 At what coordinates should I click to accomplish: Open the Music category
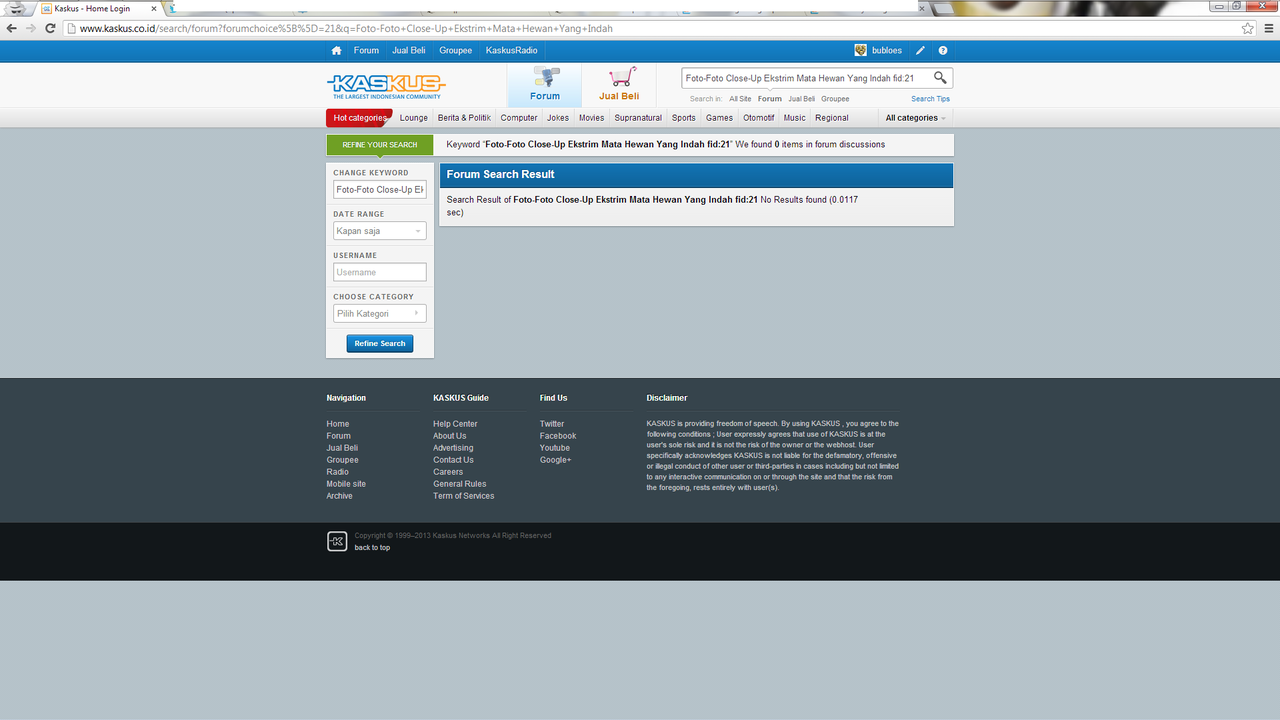pyautogui.click(x=794, y=118)
